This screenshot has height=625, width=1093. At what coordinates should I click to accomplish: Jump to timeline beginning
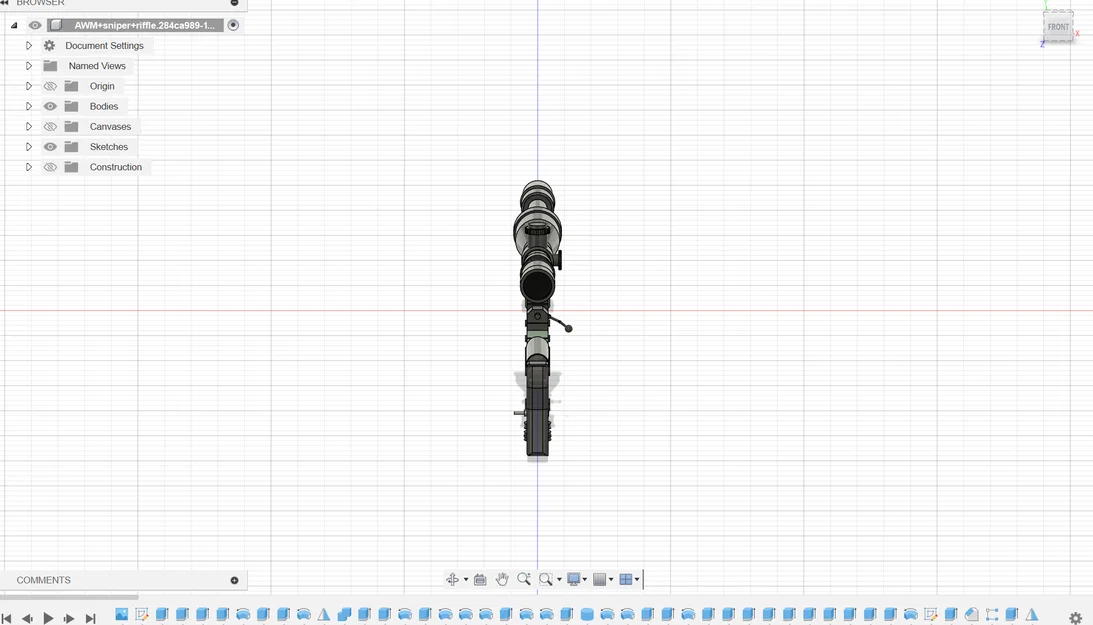[x=8, y=618]
